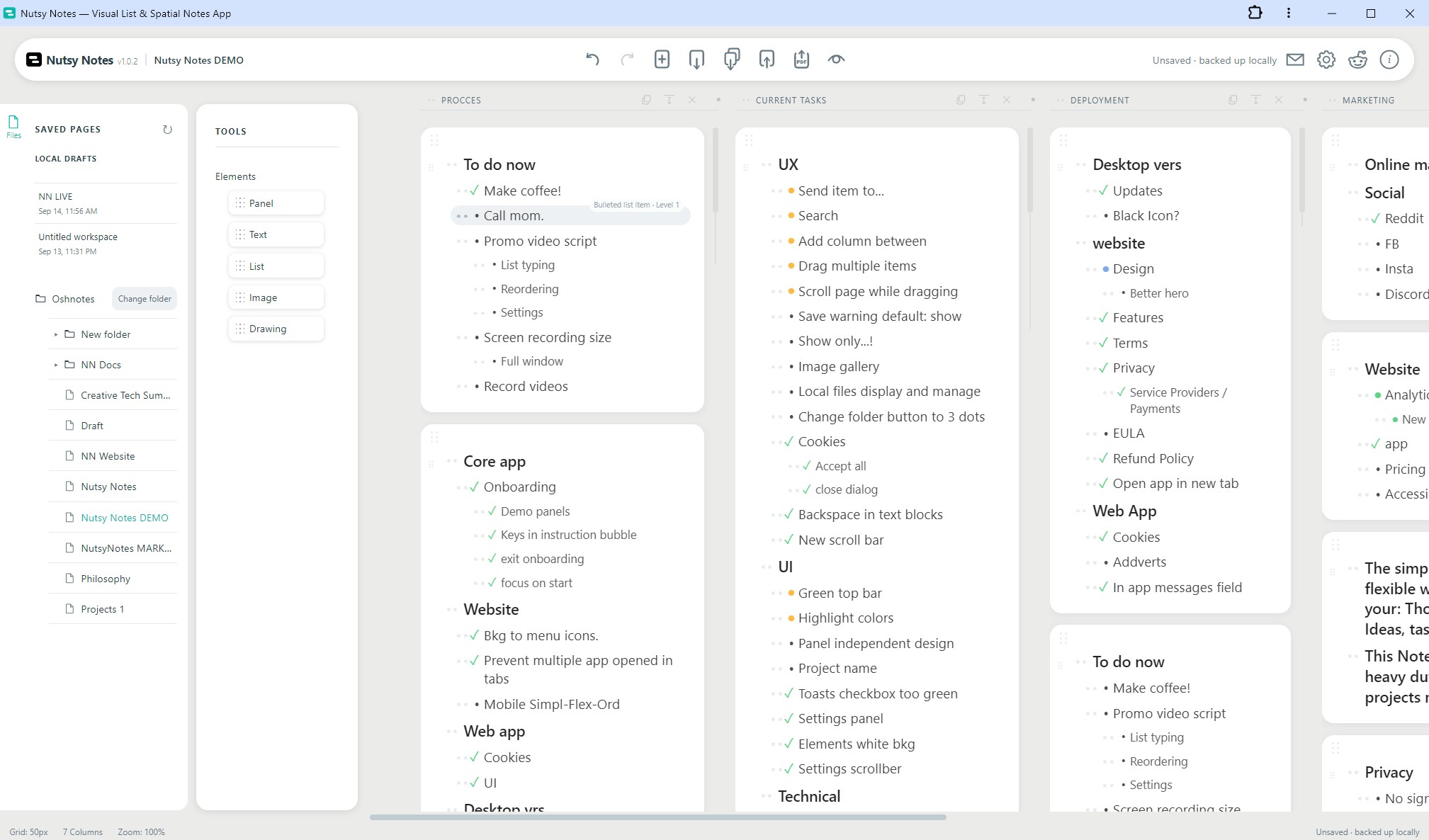The width and height of the screenshot is (1429, 840).
Task: Add a Panel element from Tools
Action: tap(276, 203)
